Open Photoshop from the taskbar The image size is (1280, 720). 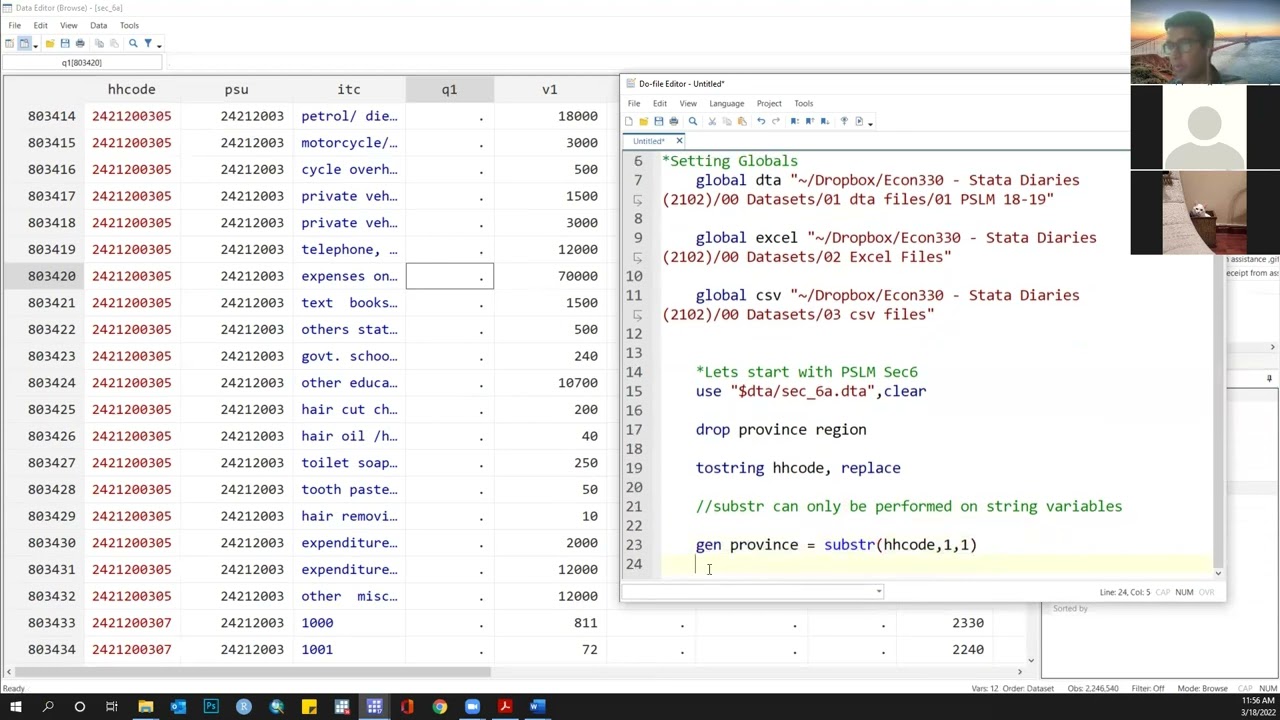(211, 707)
